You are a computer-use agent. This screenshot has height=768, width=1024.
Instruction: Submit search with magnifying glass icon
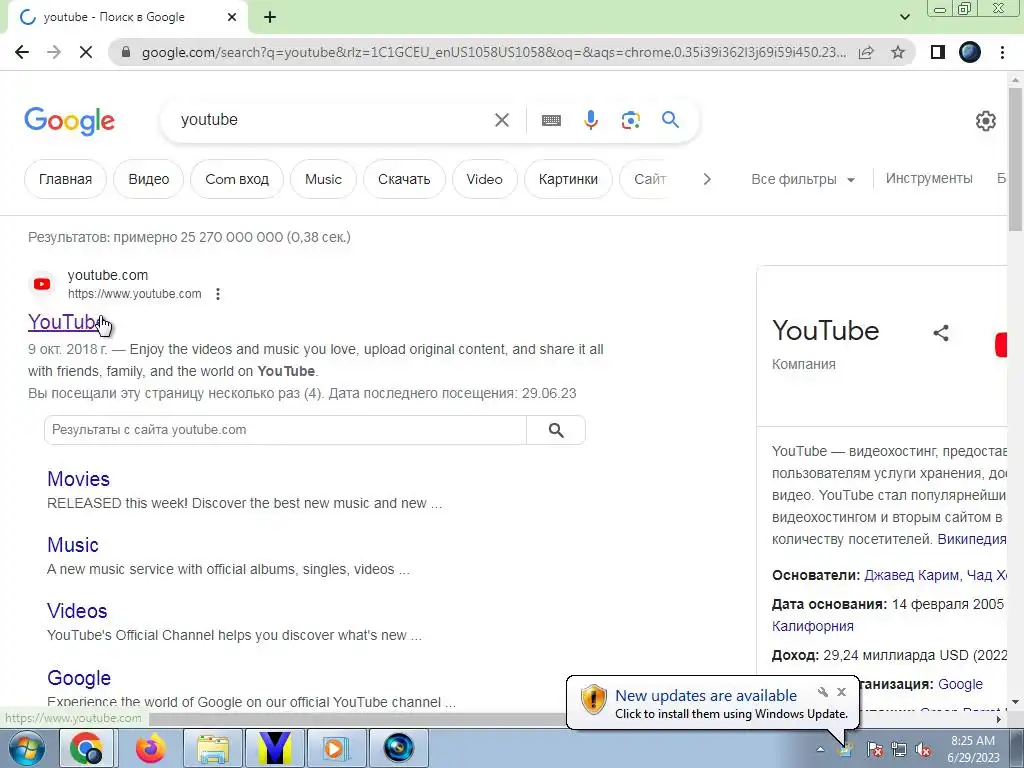(671, 120)
